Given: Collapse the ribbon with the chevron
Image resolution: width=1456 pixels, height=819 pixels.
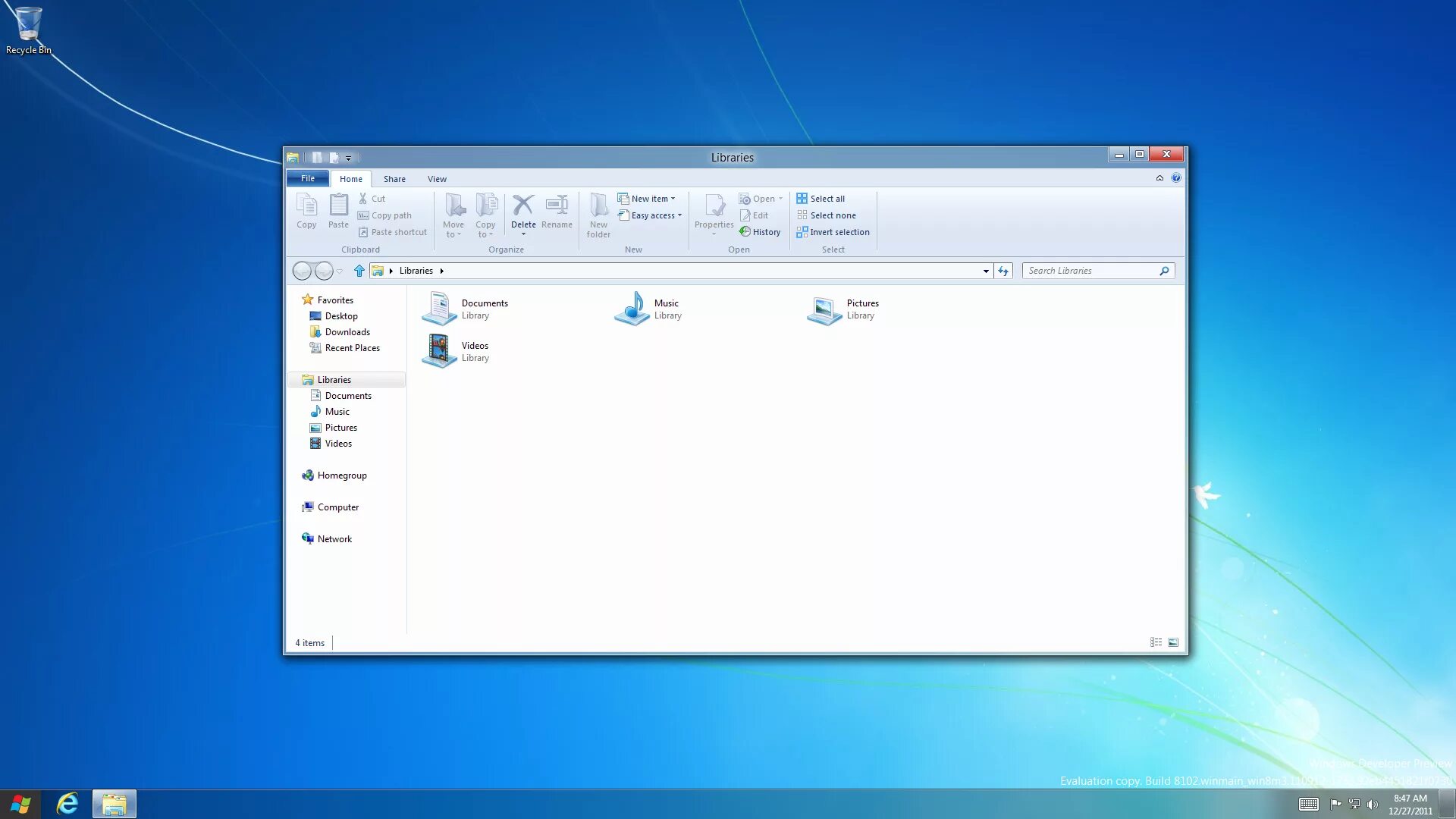Looking at the screenshot, I should click(x=1159, y=178).
